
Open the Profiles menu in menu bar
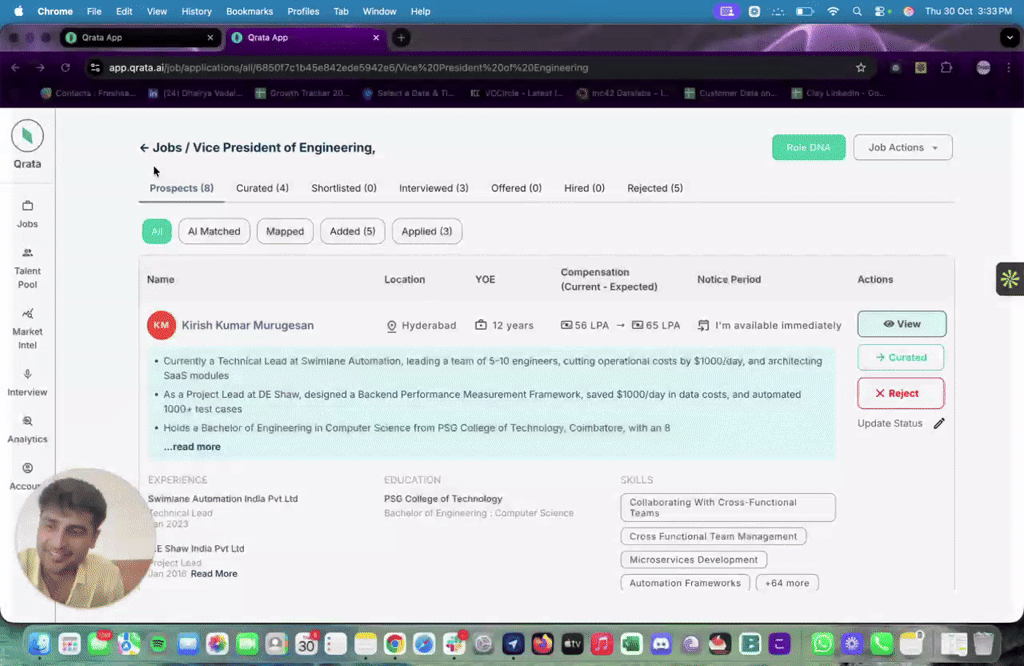[x=303, y=11]
